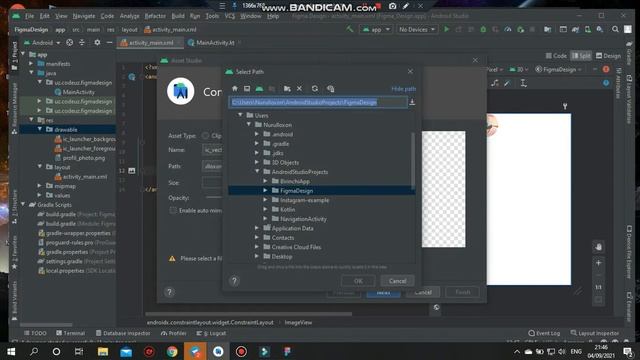The image size is (640, 360).
Task: Jump to desktop directory in Select Path toolbar
Action: tap(247, 89)
